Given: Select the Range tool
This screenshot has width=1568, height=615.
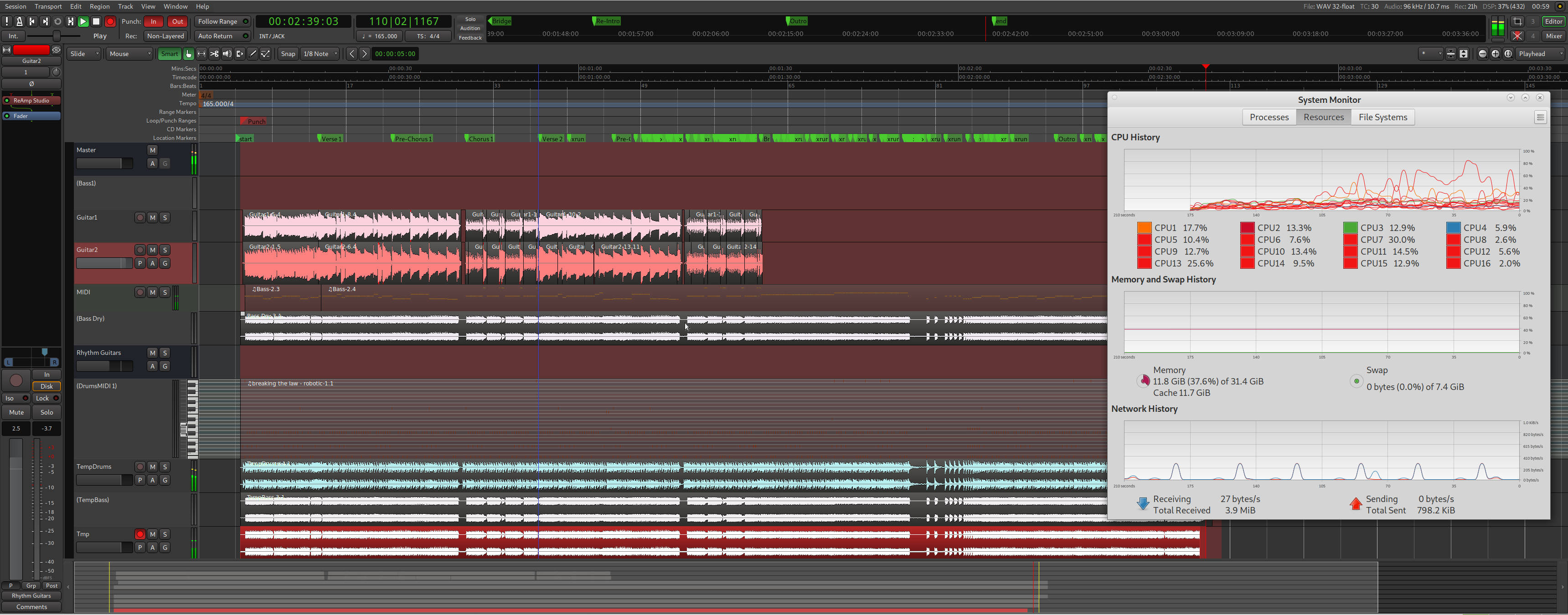Looking at the screenshot, I should point(201,54).
